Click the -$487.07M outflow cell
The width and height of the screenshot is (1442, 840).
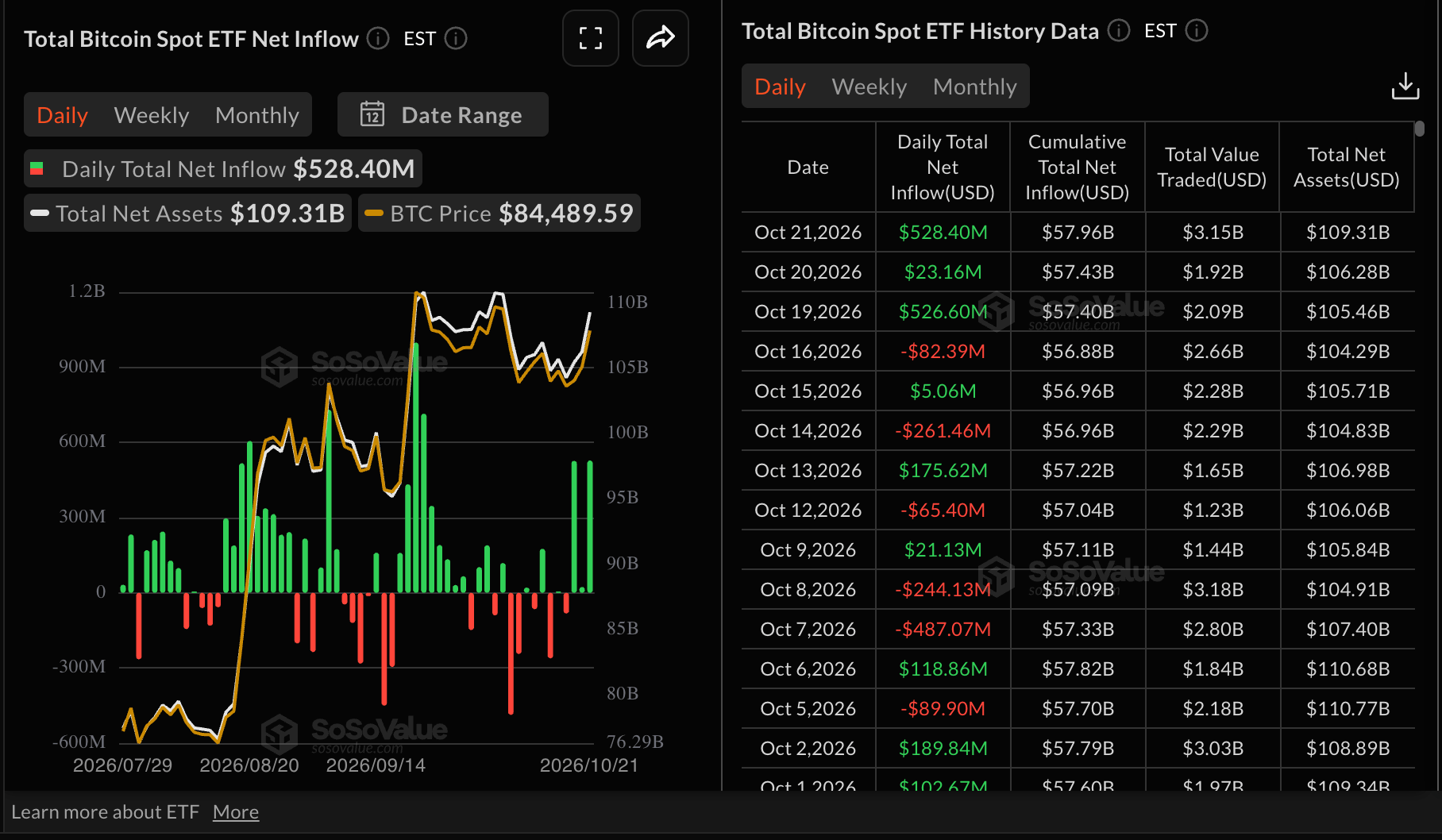943,629
